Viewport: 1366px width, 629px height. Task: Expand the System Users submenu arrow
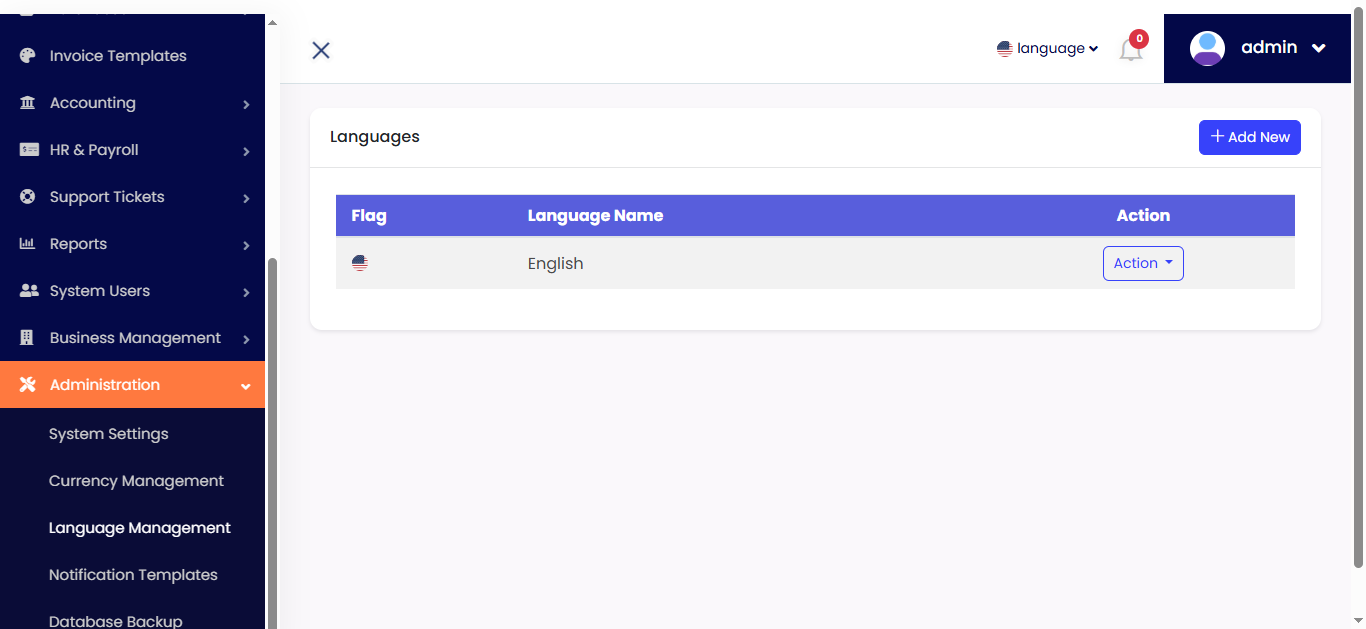[x=246, y=292]
